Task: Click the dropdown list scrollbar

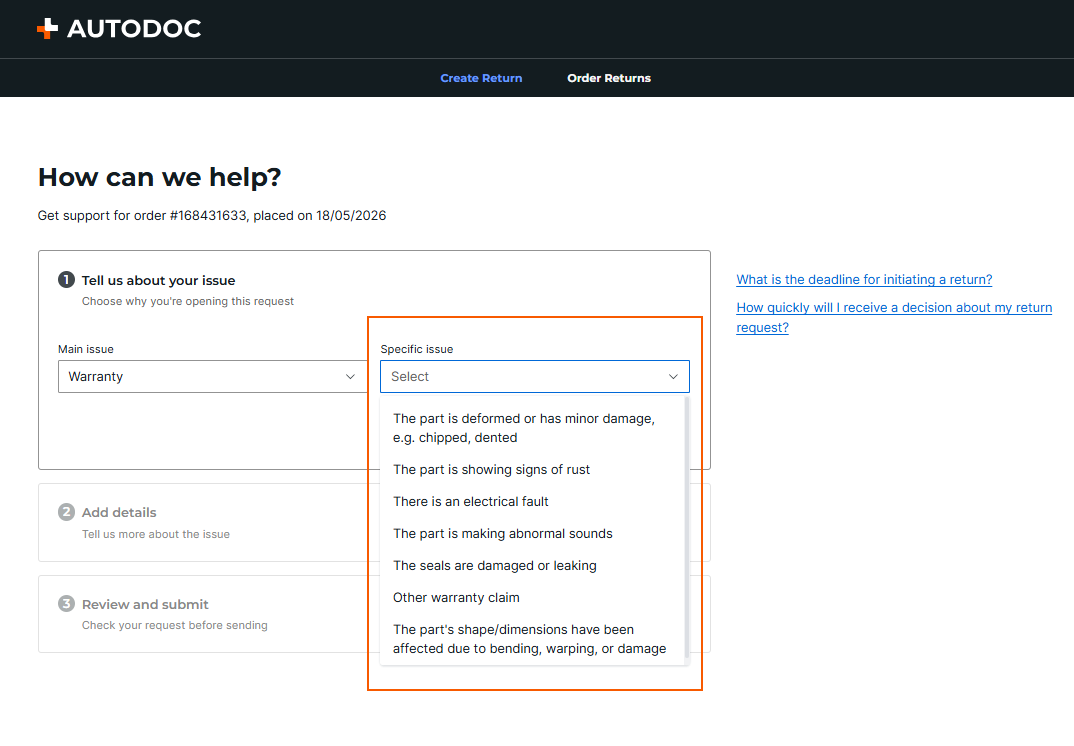Action: [687, 527]
